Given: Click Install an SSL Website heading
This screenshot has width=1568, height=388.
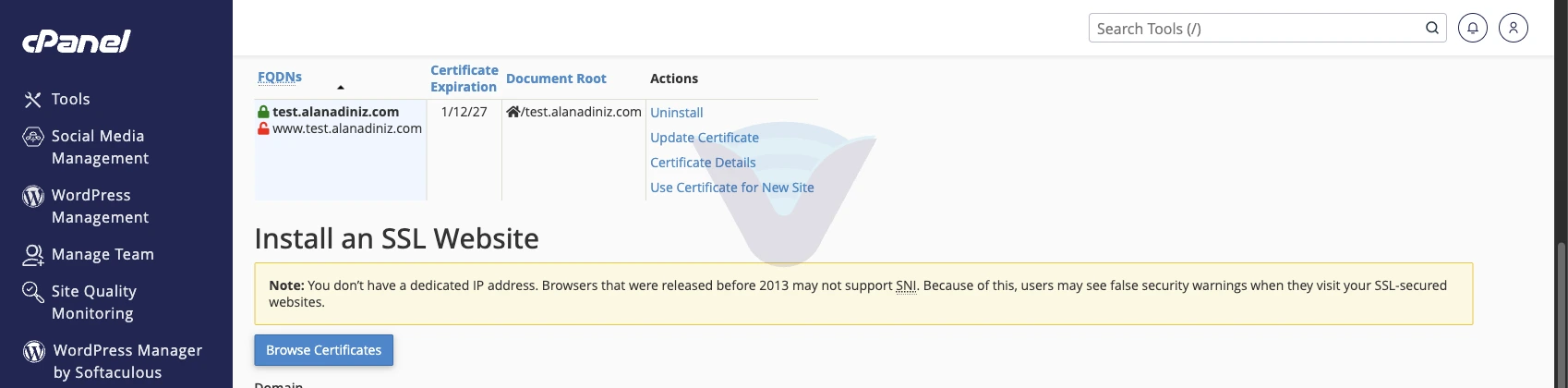Looking at the screenshot, I should [x=397, y=238].
